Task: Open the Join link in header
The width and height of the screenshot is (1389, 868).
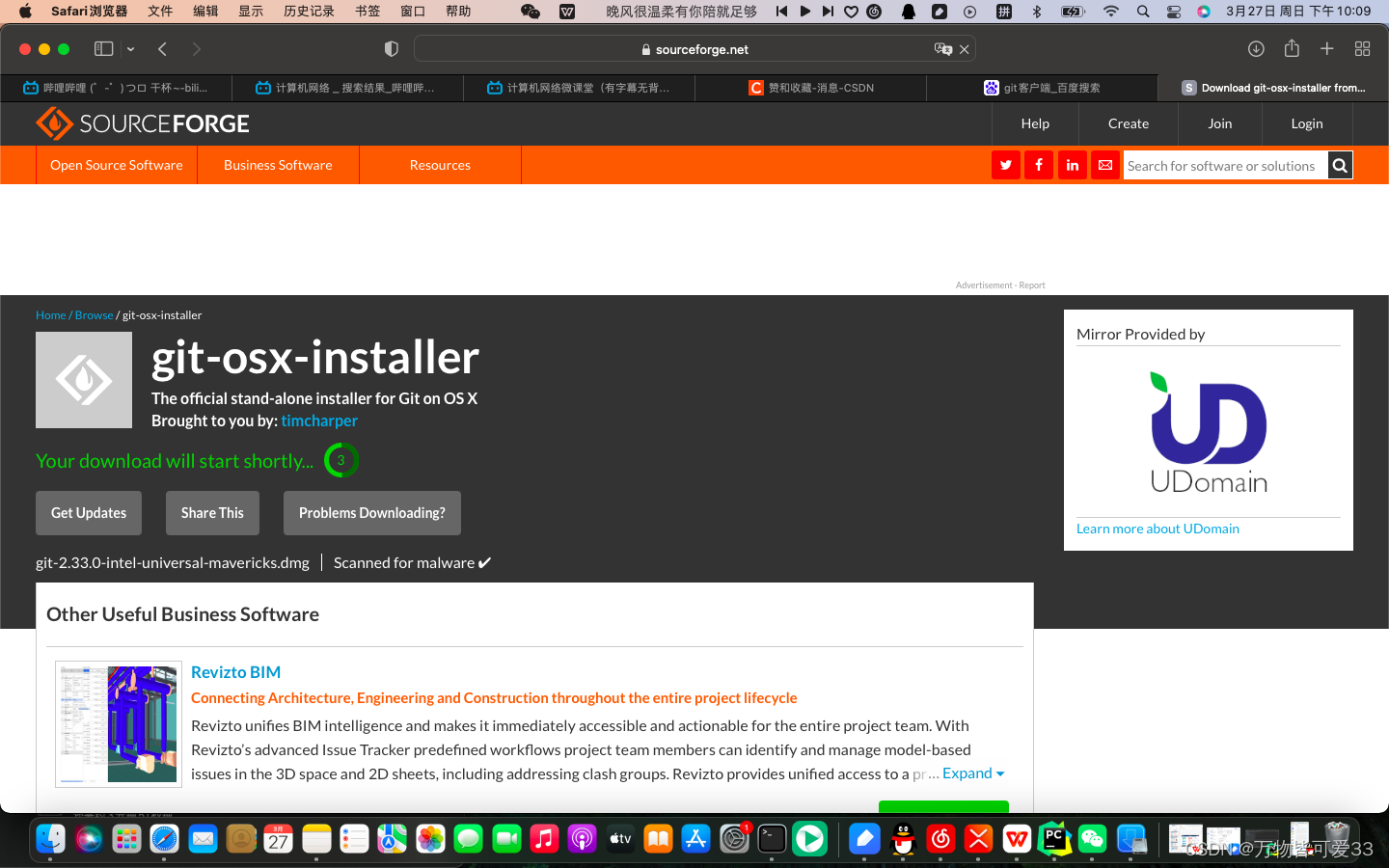Action: [1220, 123]
